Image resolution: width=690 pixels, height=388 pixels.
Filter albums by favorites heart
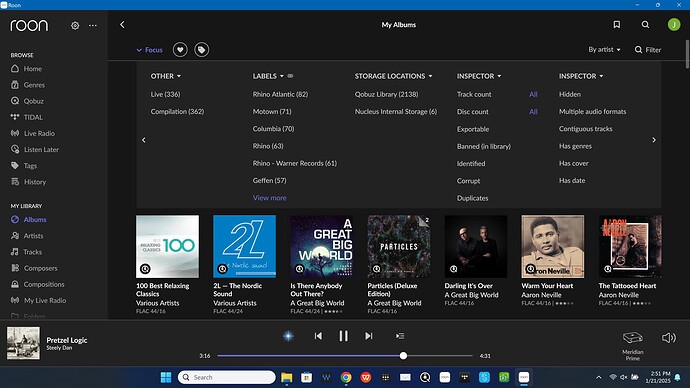[x=180, y=50]
